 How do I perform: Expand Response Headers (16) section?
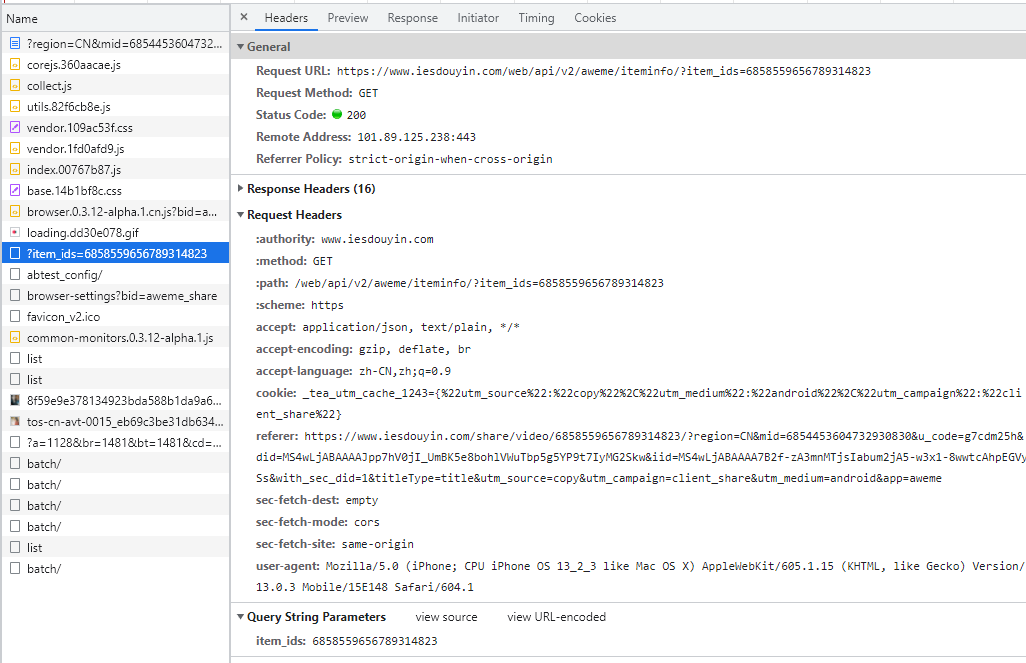click(x=241, y=188)
